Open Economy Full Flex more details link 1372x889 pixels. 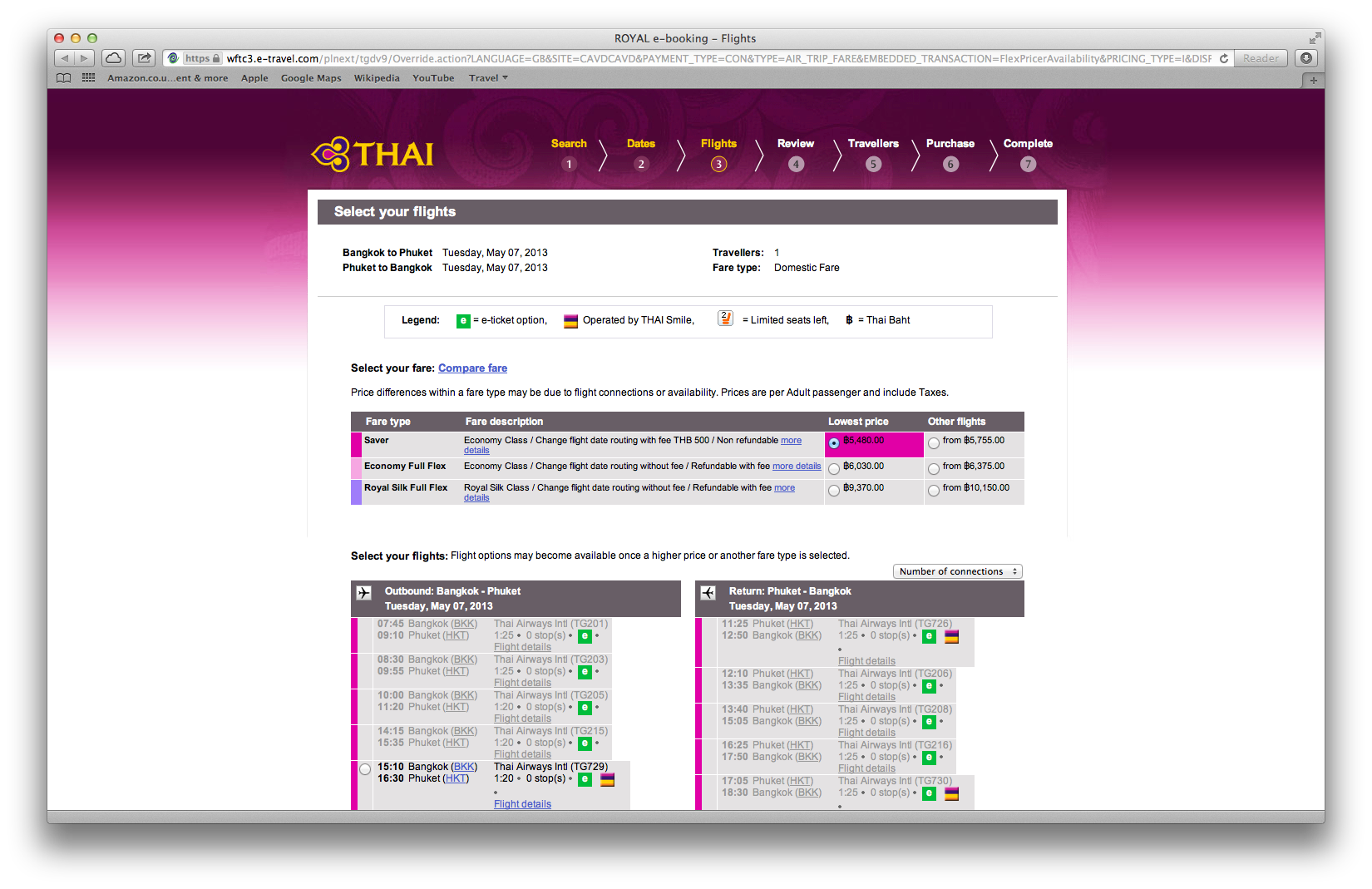[x=797, y=467]
